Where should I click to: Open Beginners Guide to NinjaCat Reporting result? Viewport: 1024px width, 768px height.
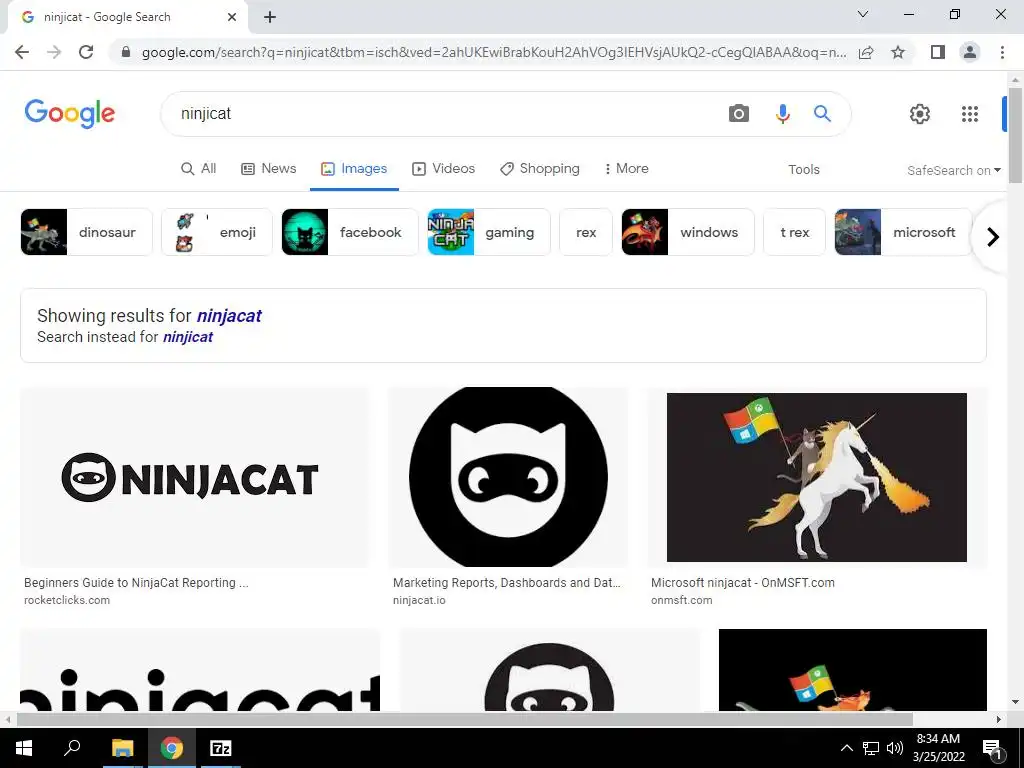pos(136,583)
